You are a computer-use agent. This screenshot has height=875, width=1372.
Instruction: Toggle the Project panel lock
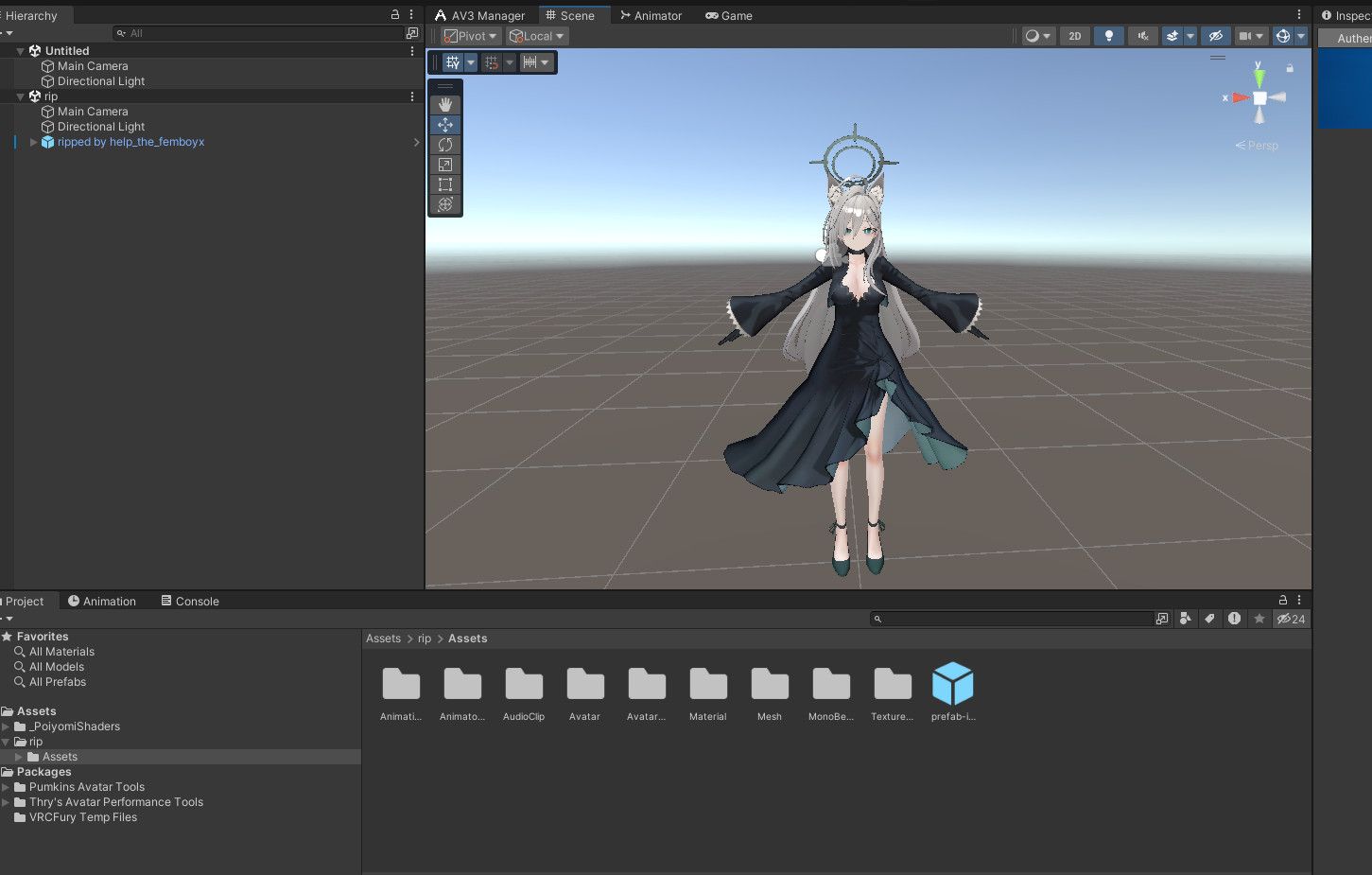1283,600
